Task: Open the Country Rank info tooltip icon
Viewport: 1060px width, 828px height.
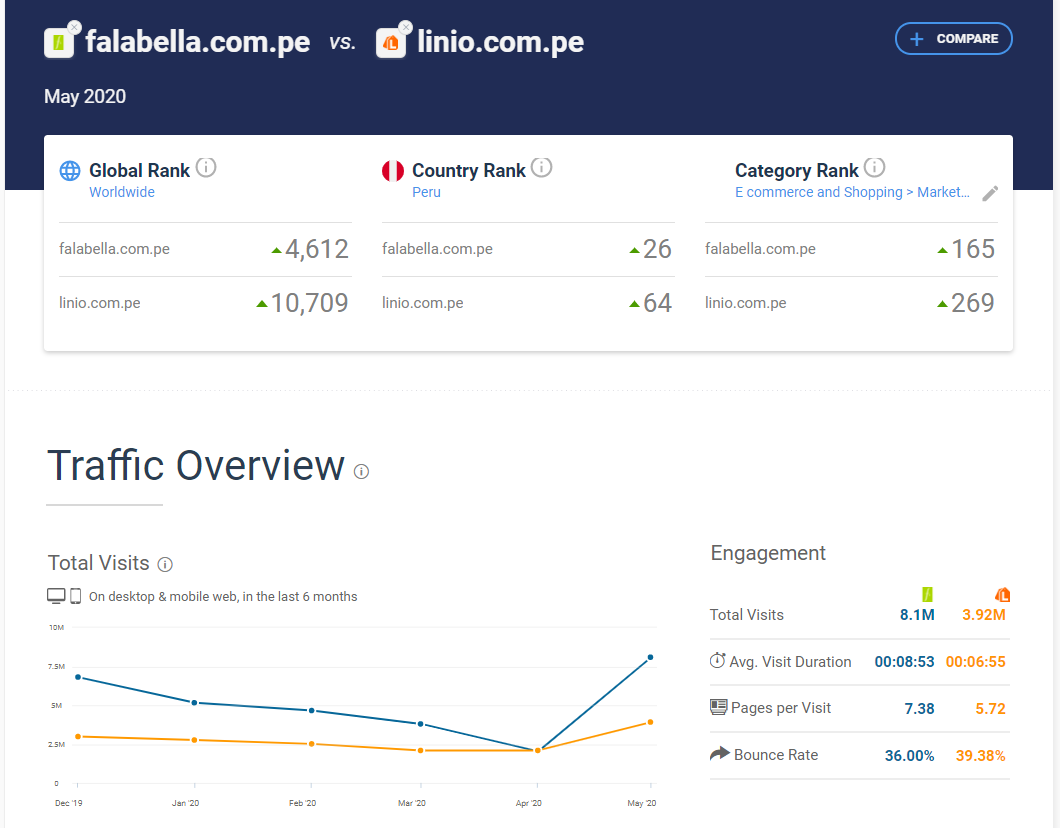Action: point(541,168)
